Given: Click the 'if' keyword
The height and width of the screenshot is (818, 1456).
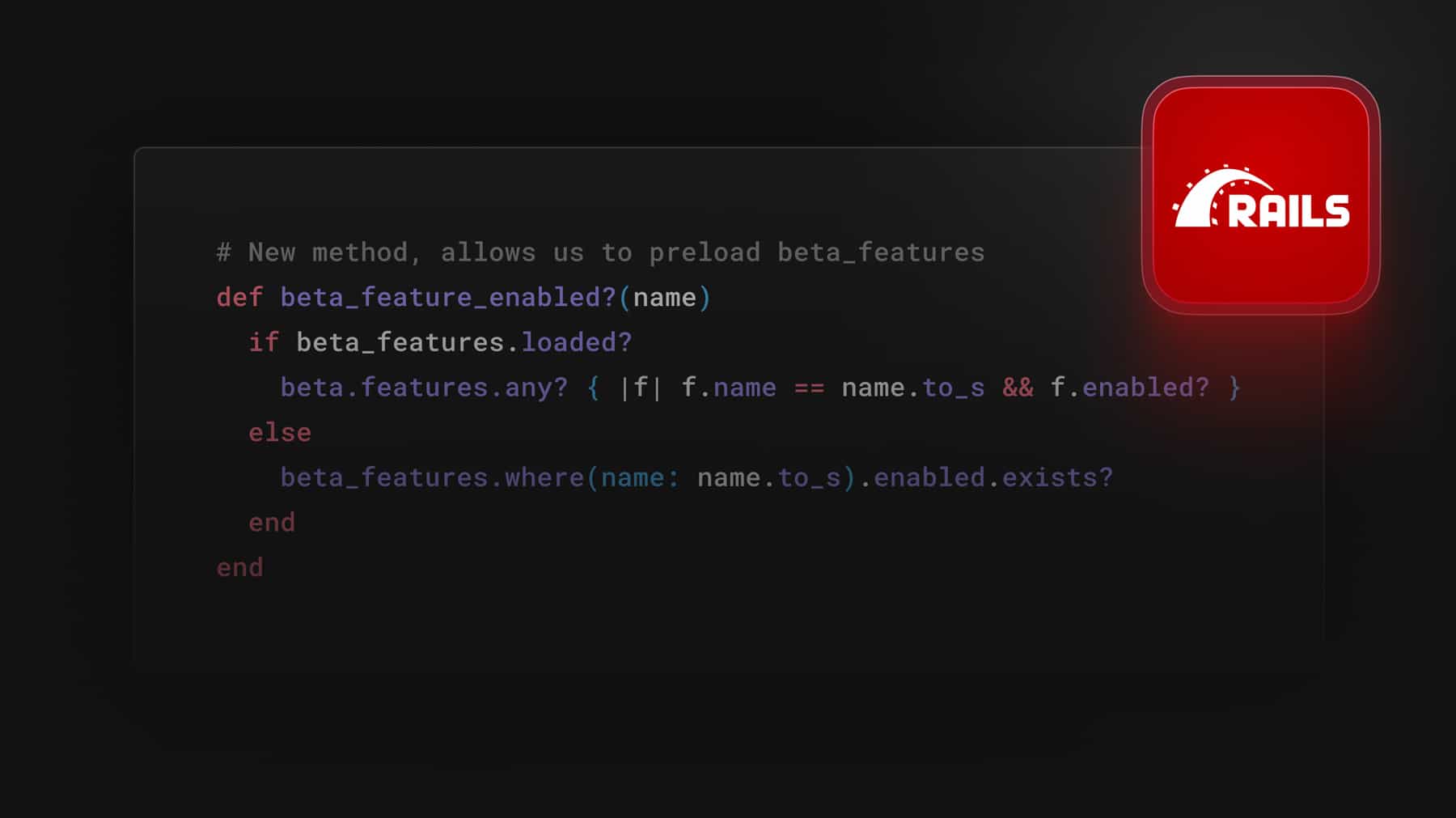Looking at the screenshot, I should (x=264, y=342).
